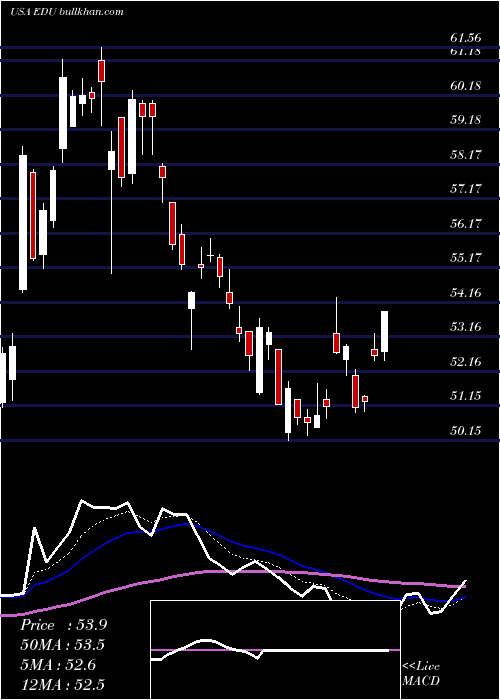Click the 'USA EDU bullkhan.com' chart title
The image size is (500, 700).
67,11
